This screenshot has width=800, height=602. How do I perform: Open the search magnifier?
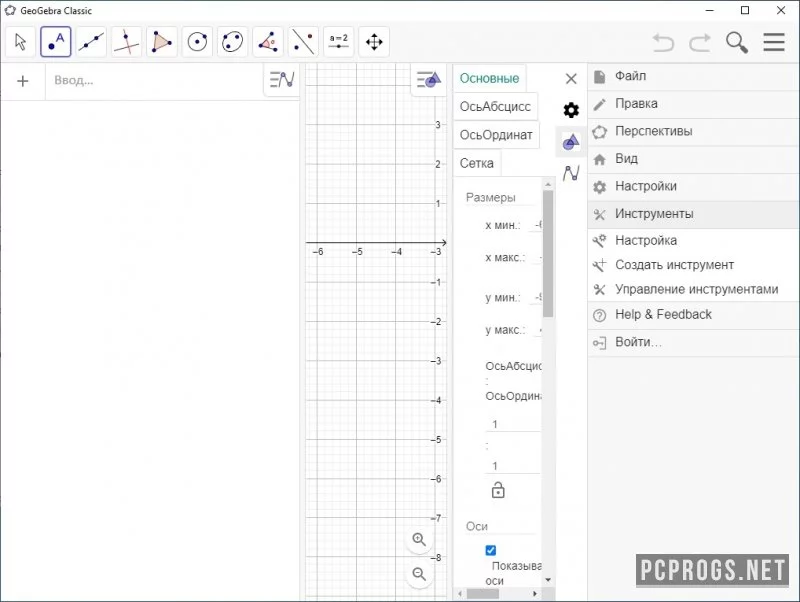tap(737, 42)
